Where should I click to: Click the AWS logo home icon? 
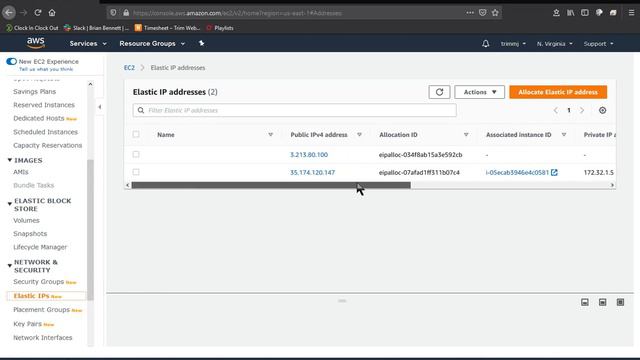(36, 43)
